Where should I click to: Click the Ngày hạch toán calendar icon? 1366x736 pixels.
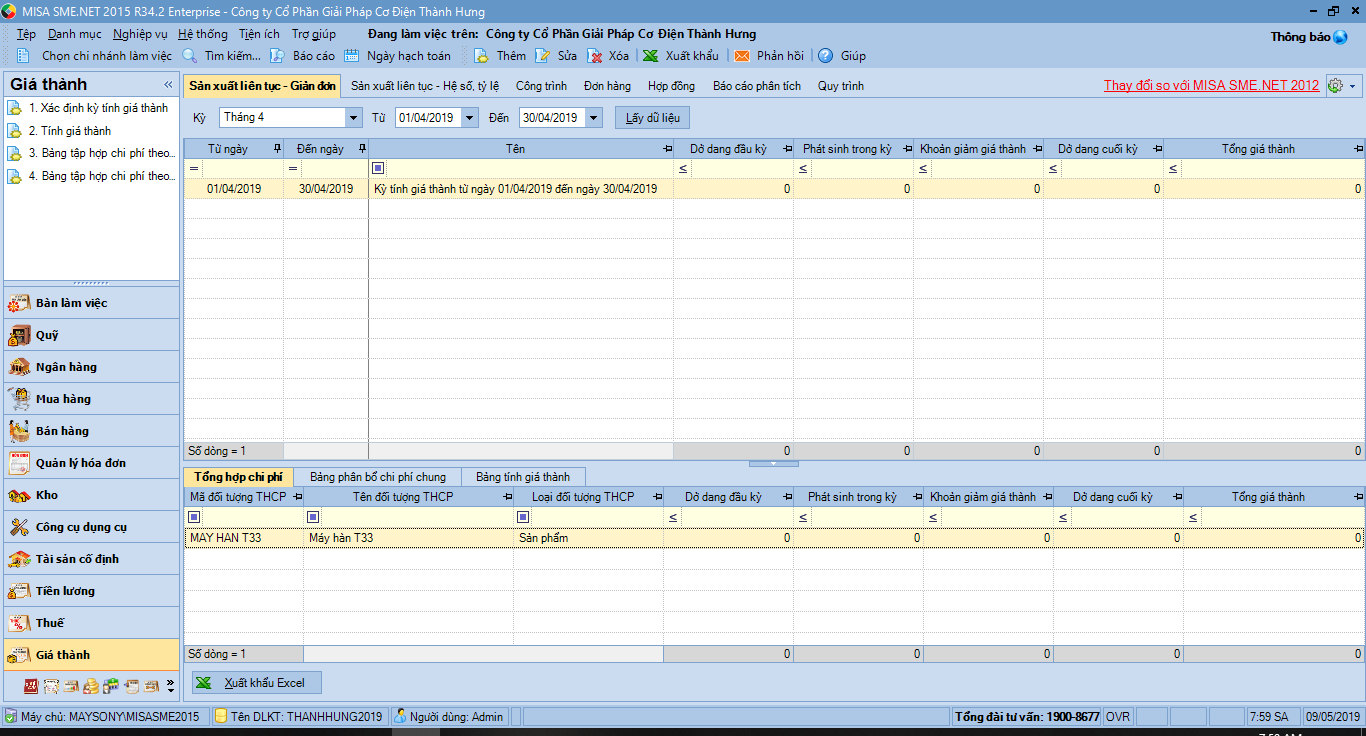(x=351, y=56)
